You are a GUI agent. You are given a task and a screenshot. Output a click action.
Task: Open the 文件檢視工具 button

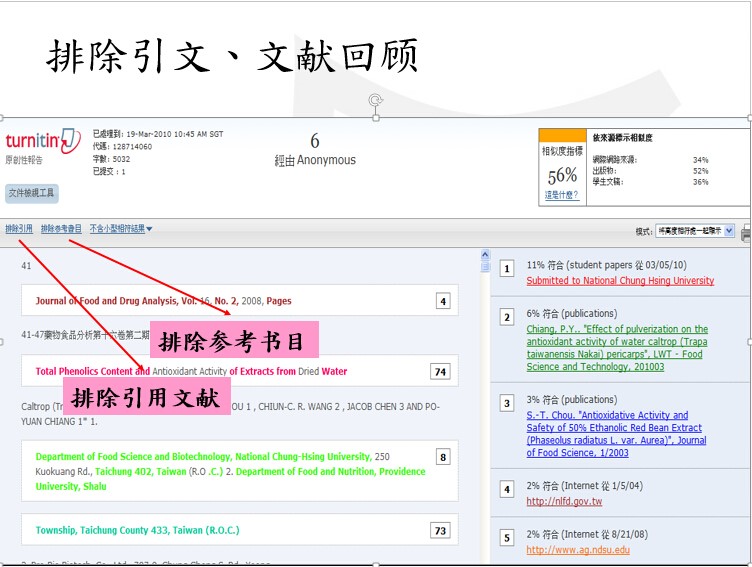32,193
